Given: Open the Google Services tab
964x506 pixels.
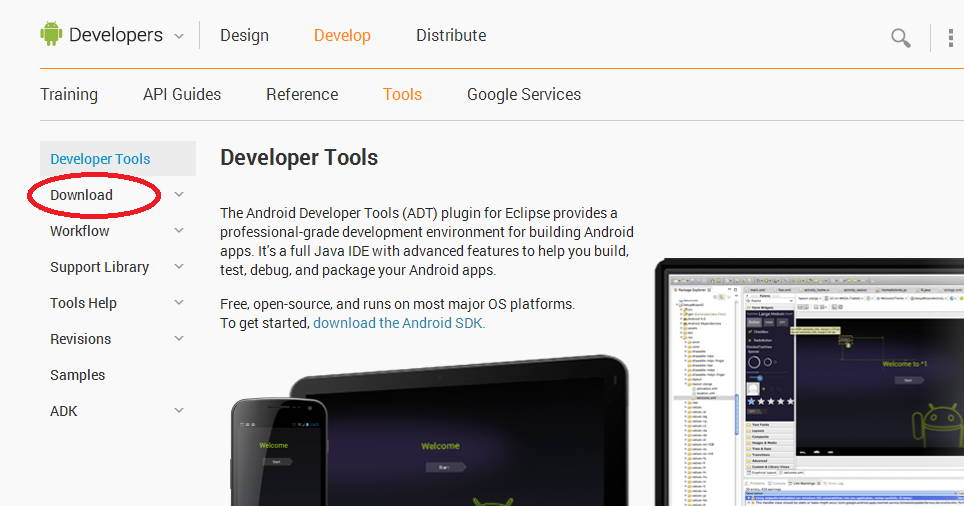Looking at the screenshot, I should click(x=524, y=95).
